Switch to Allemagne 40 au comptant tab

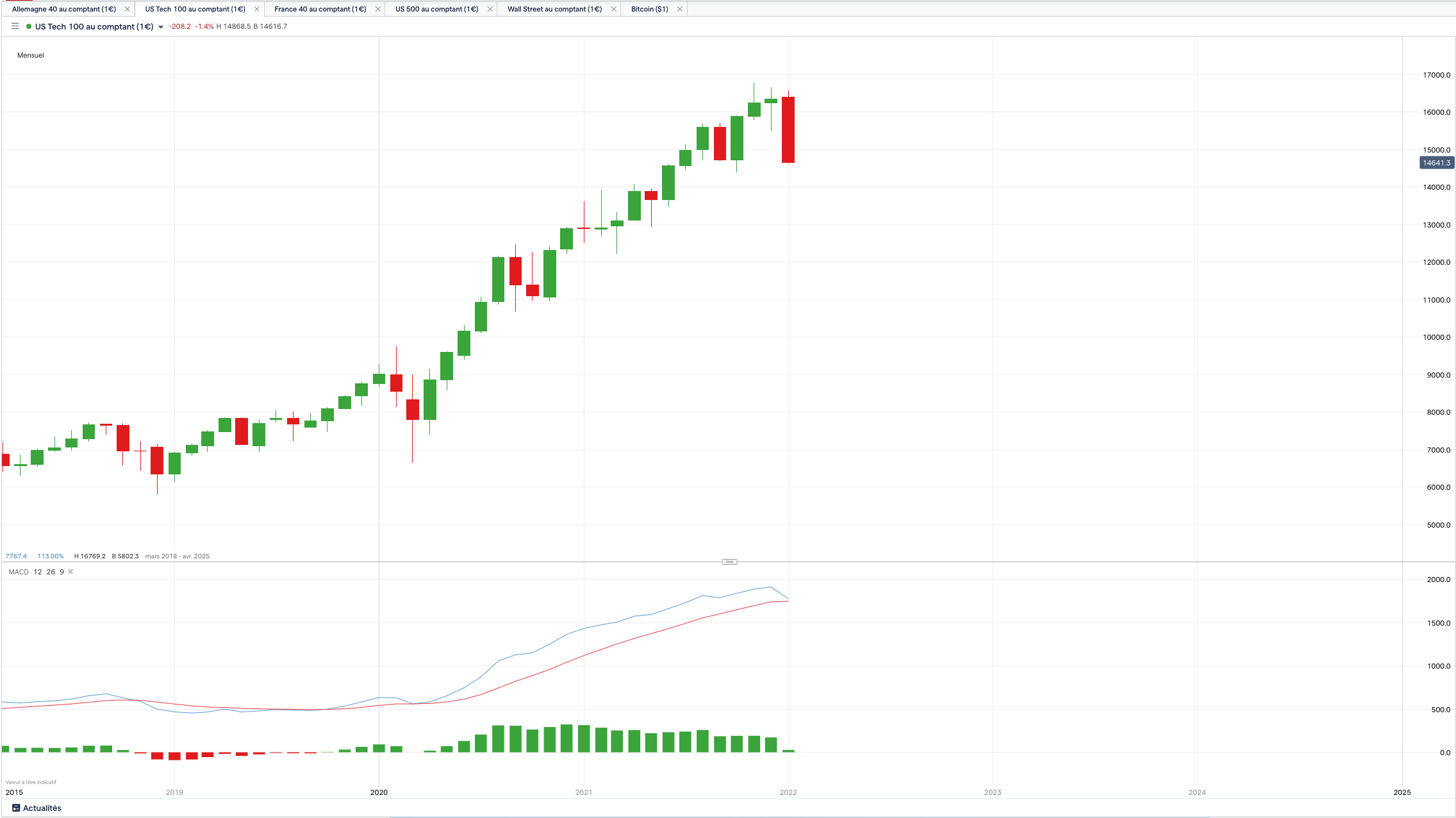click(64, 9)
